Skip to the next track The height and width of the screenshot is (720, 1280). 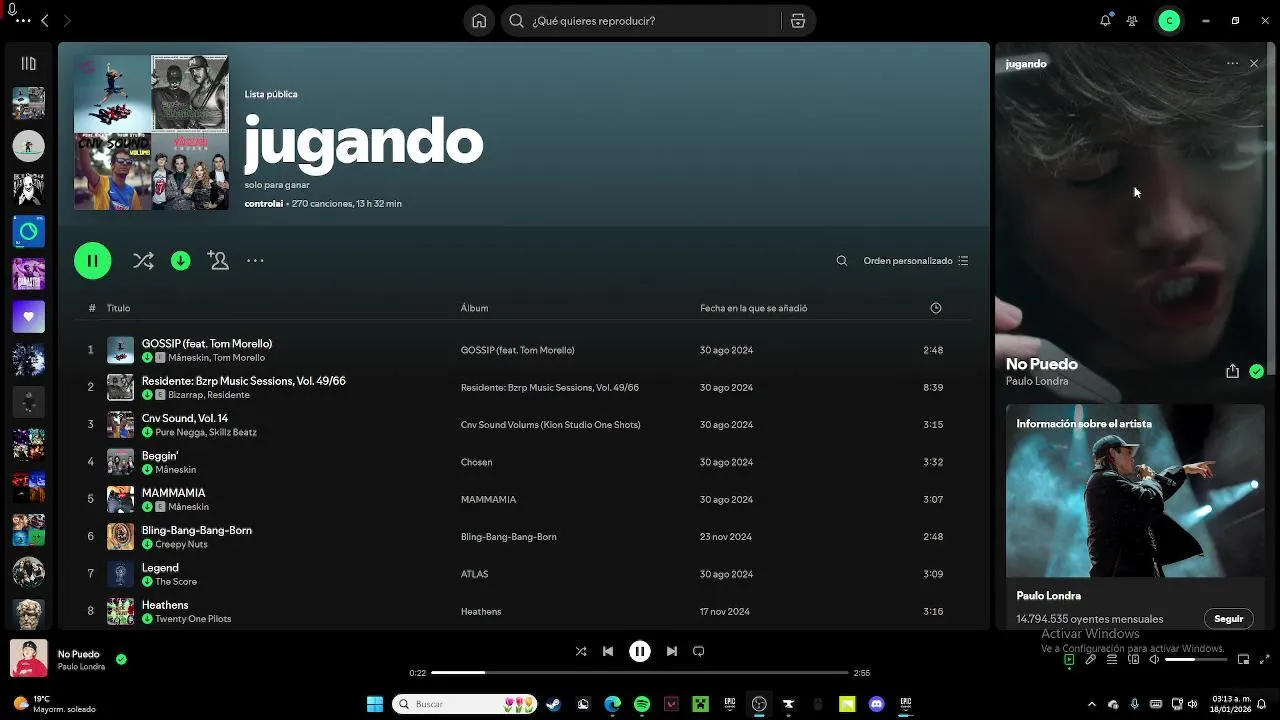(672, 651)
